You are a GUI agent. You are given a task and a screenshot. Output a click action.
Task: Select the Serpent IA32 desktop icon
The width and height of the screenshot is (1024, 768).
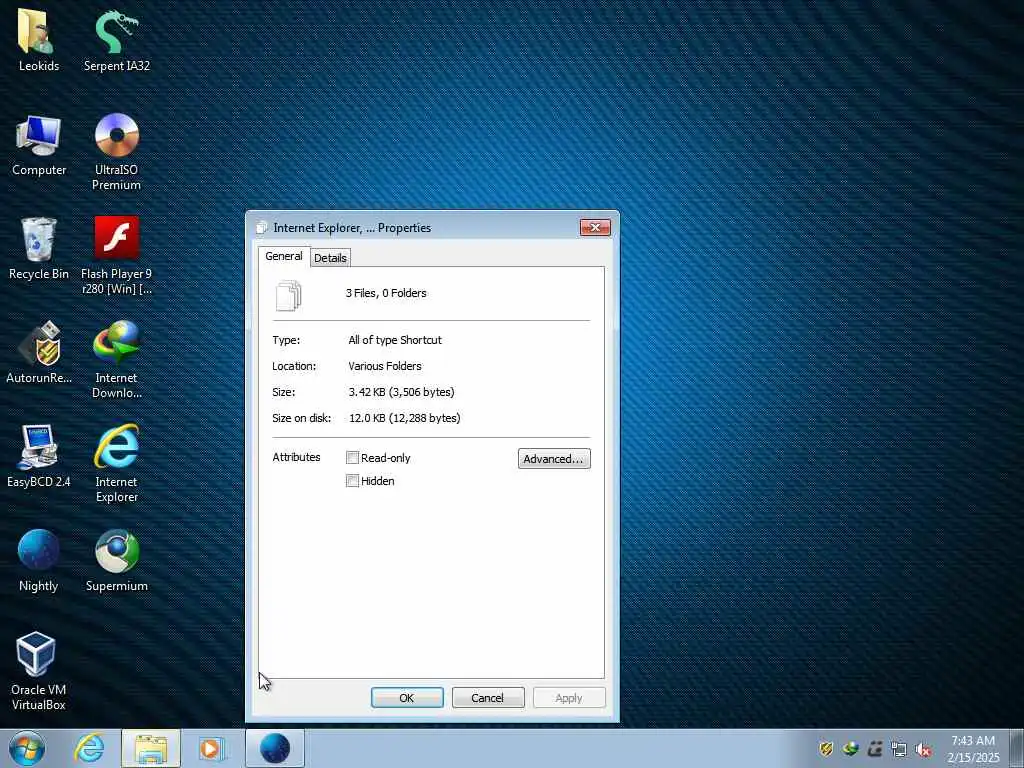116,40
